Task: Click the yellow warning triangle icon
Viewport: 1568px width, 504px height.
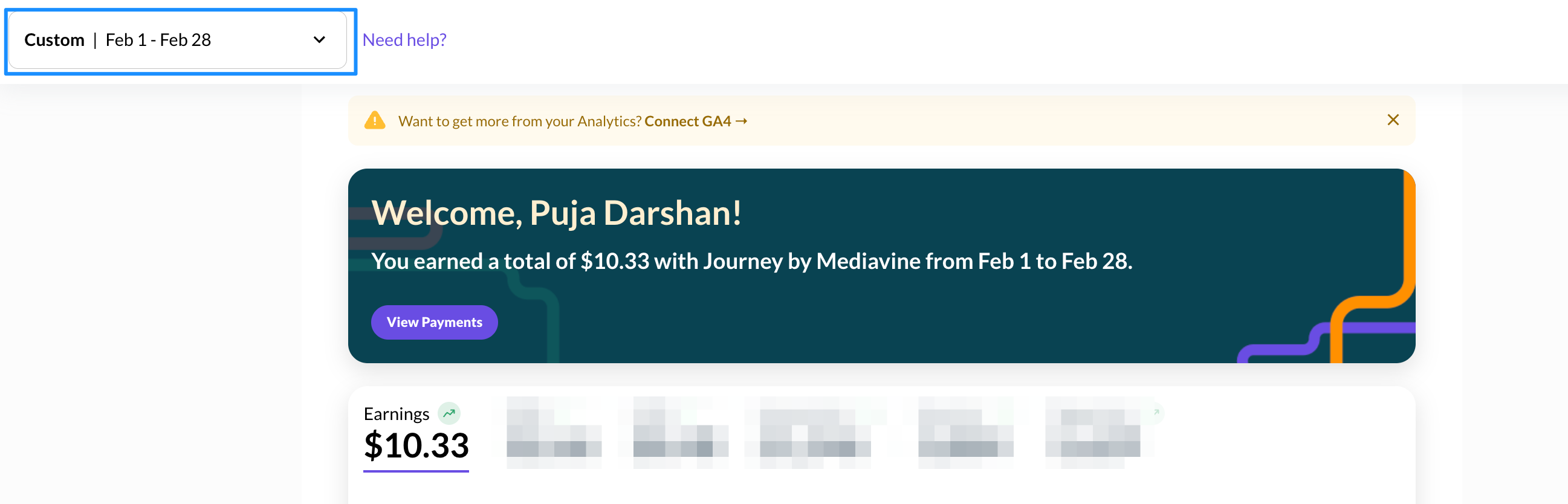Action: tap(374, 120)
